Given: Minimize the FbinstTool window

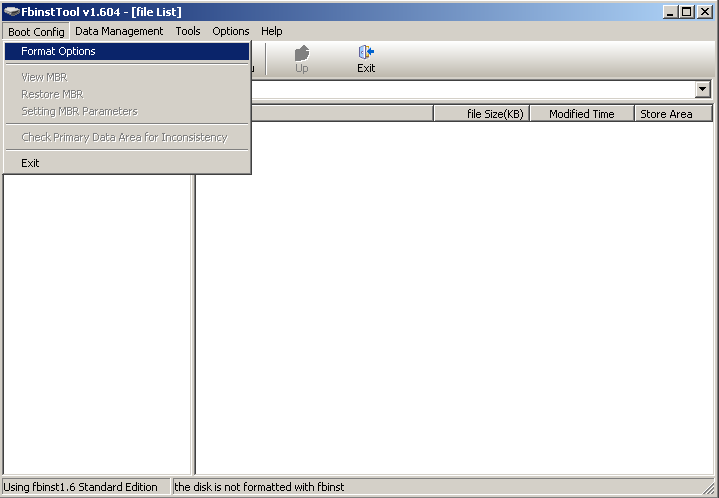Looking at the screenshot, I should tap(670, 12).
